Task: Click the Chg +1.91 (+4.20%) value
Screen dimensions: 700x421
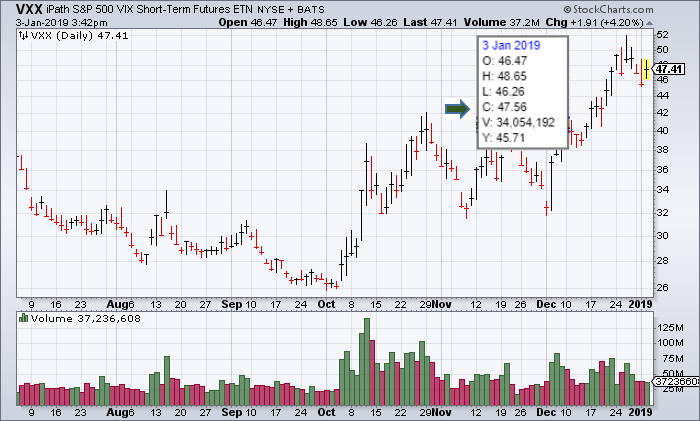Action: [x=594, y=22]
